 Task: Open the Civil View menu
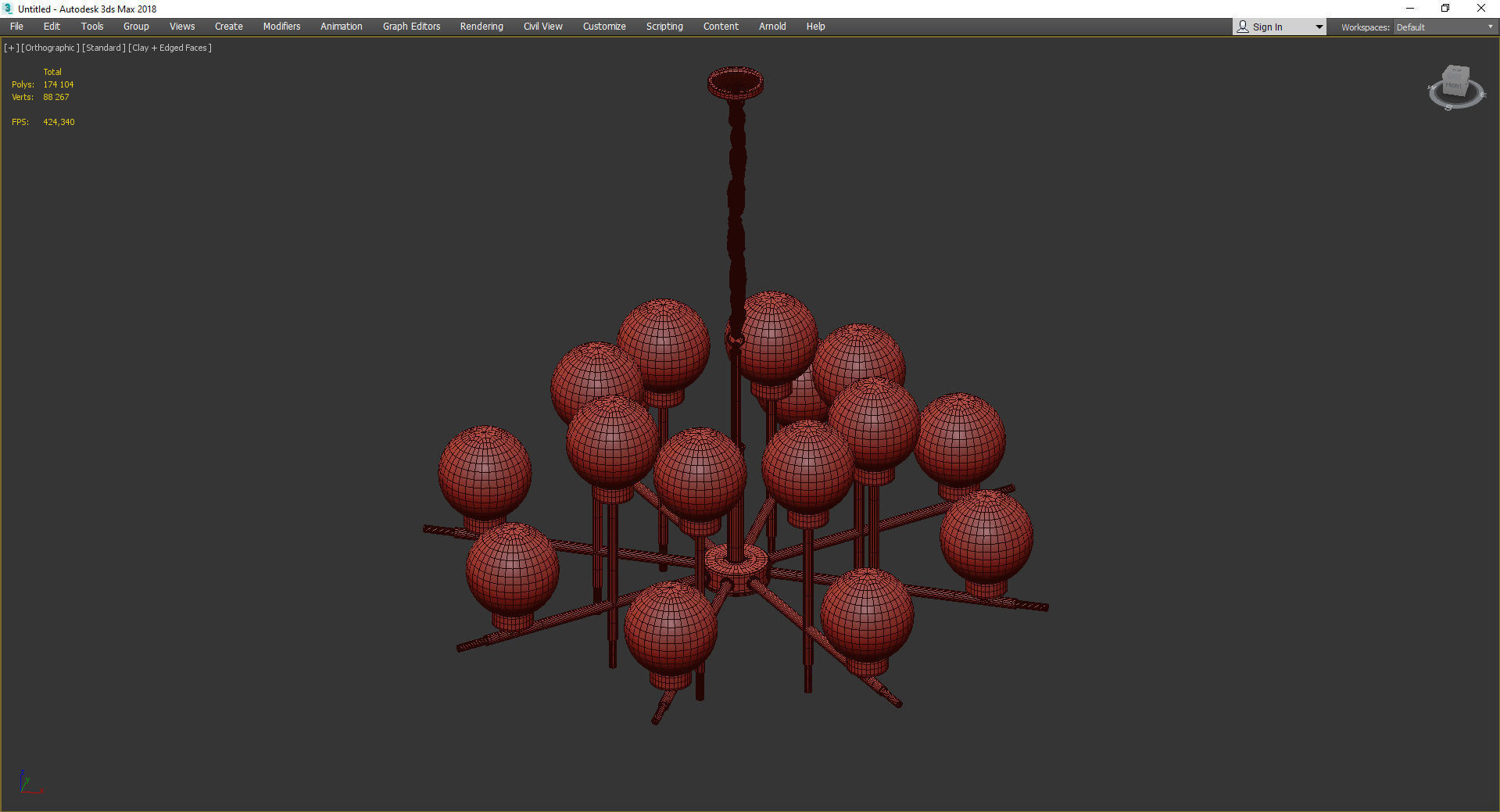click(x=543, y=27)
